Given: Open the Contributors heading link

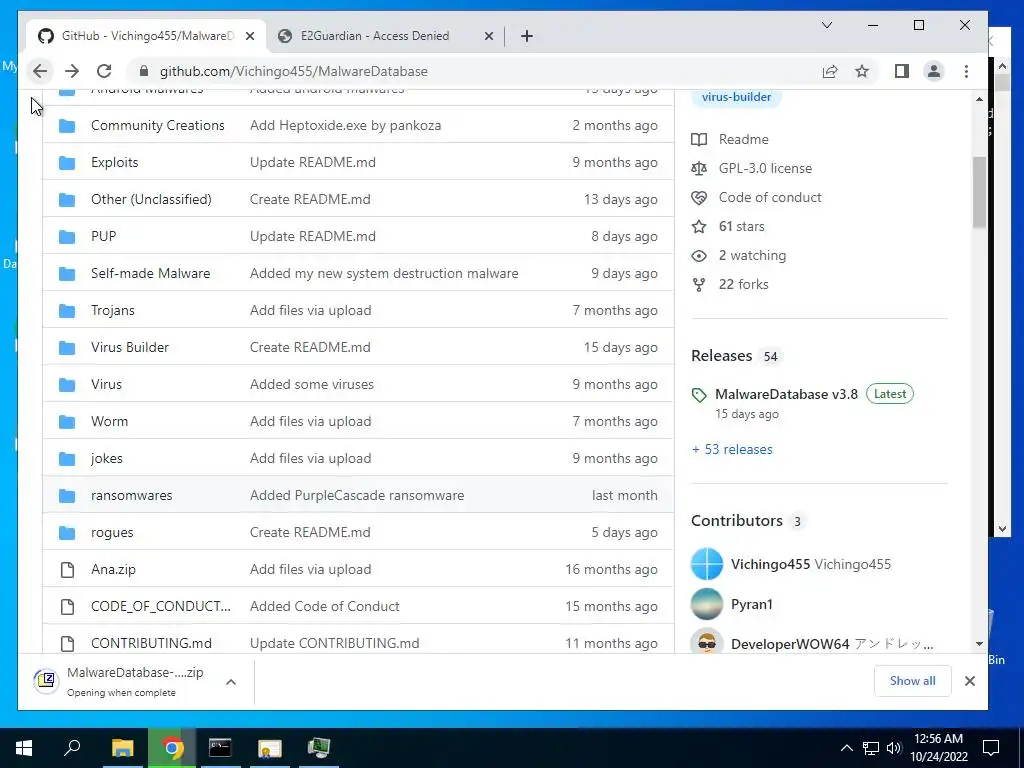Looking at the screenshot, I should pos(737,520).
